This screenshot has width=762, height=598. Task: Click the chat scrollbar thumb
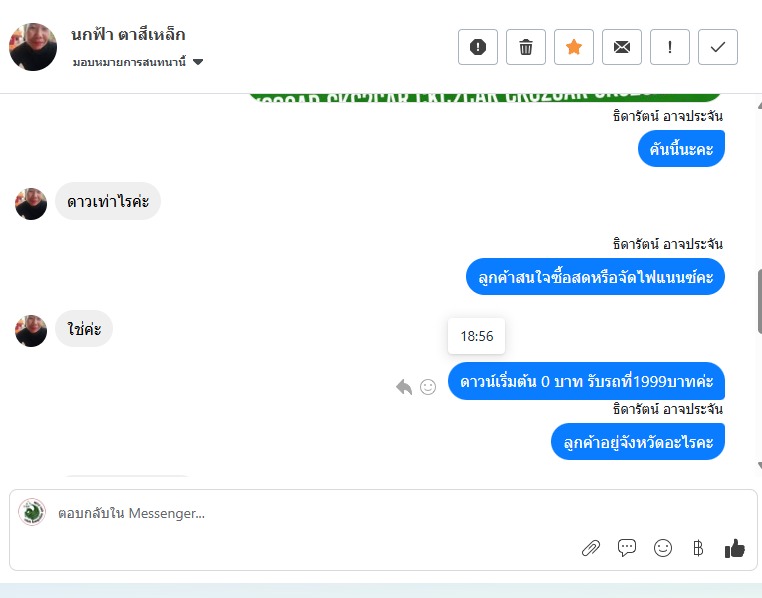click(x=760, y=301)
